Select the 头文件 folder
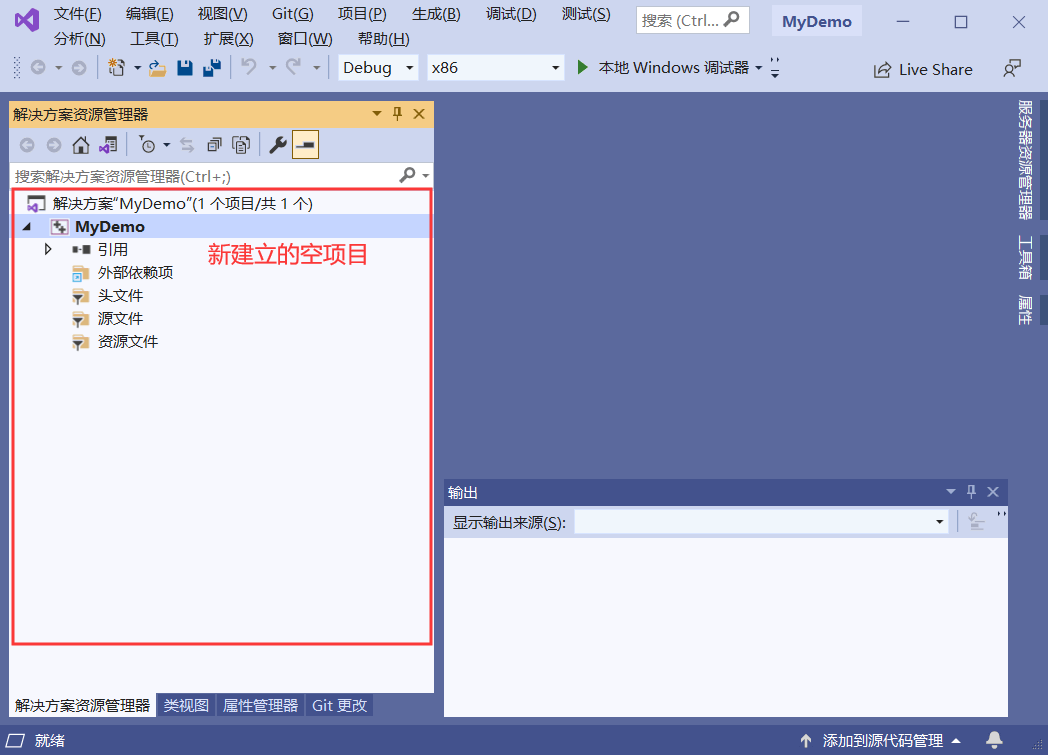Viewport: 1048px width, 755px height. [x=120, y=295]
